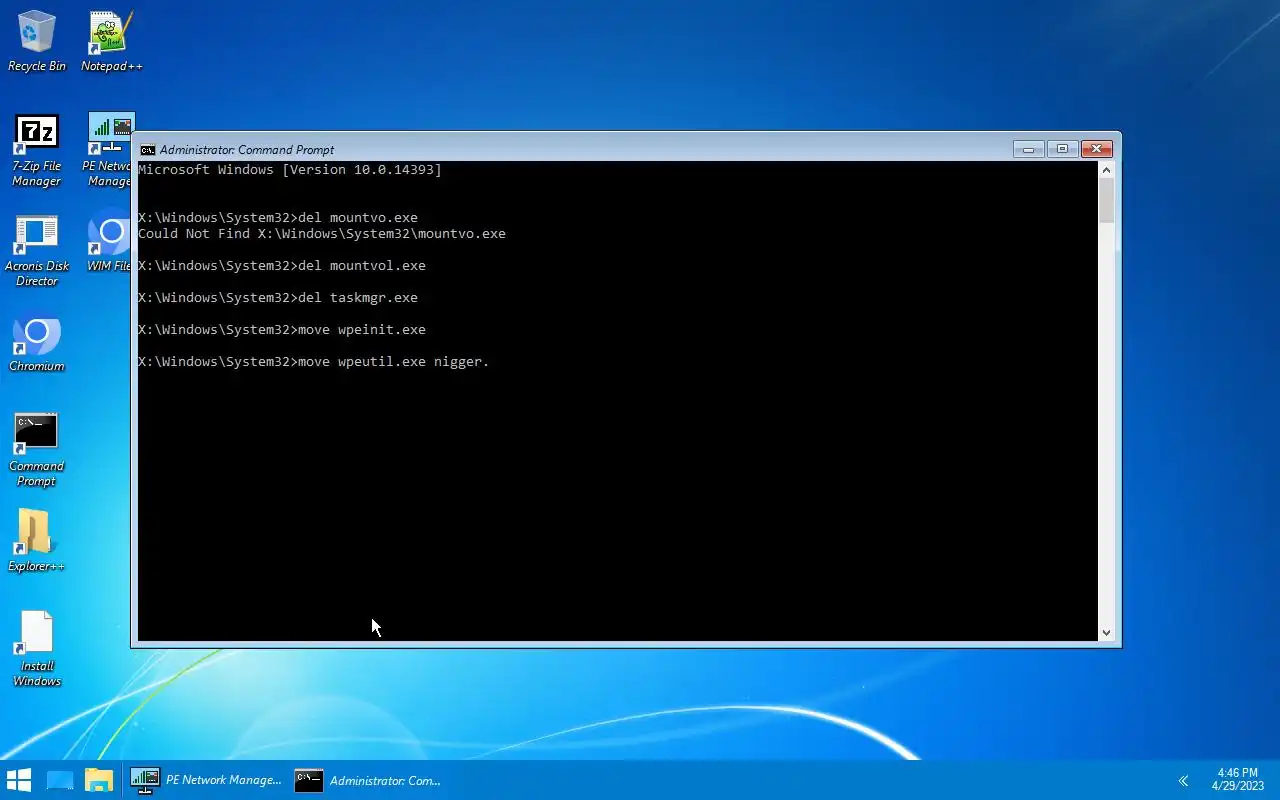
Task: Click the console vertical scrollbar thumb
Action: (x=1106, y=201)
